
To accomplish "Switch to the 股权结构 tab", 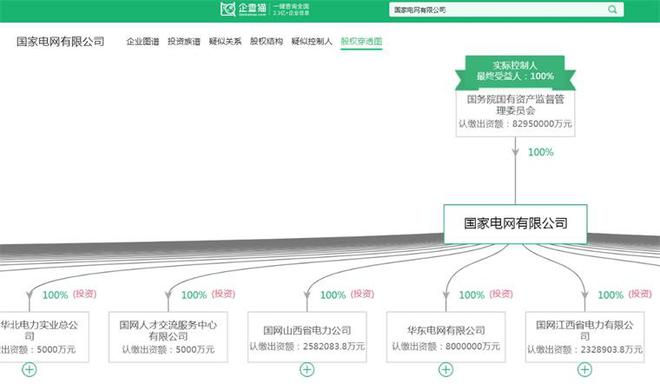I will [266, 41].
